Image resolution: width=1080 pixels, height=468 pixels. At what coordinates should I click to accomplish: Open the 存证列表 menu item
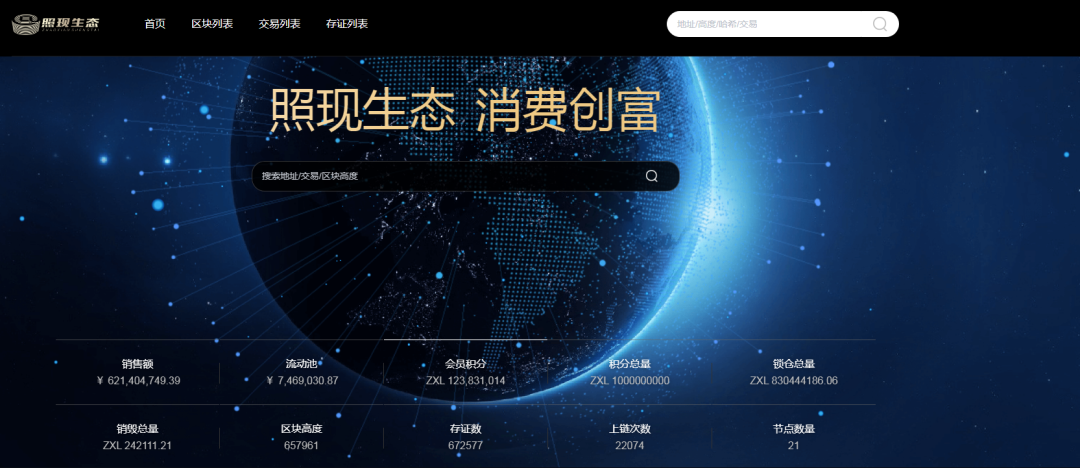pyautogui.click(x=346, y=24)
